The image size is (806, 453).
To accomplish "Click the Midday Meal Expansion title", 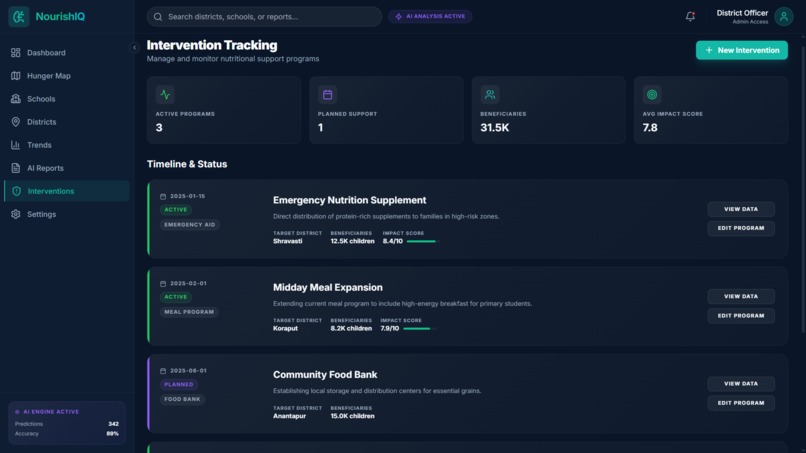I will [328, 288].
